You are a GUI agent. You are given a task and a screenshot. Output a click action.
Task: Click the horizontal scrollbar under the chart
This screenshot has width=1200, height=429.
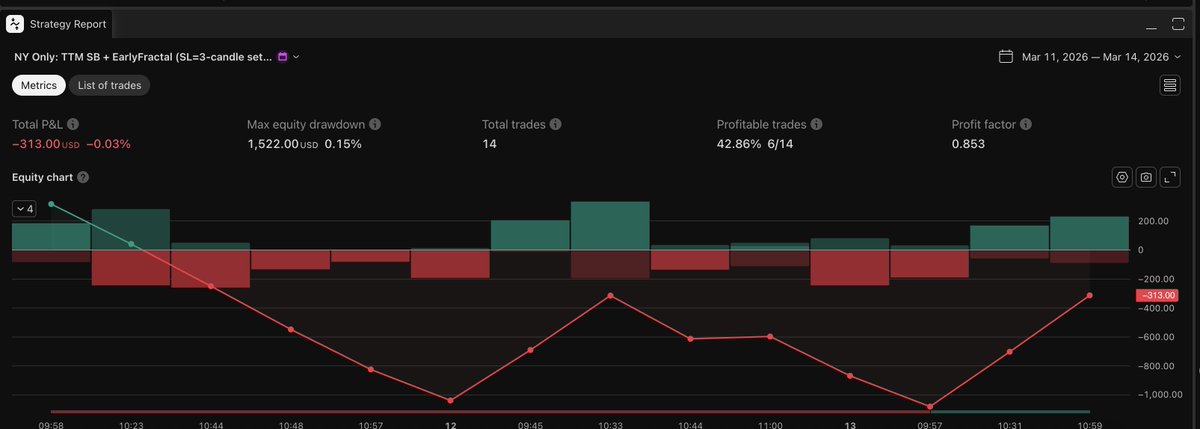click(570, 411)
